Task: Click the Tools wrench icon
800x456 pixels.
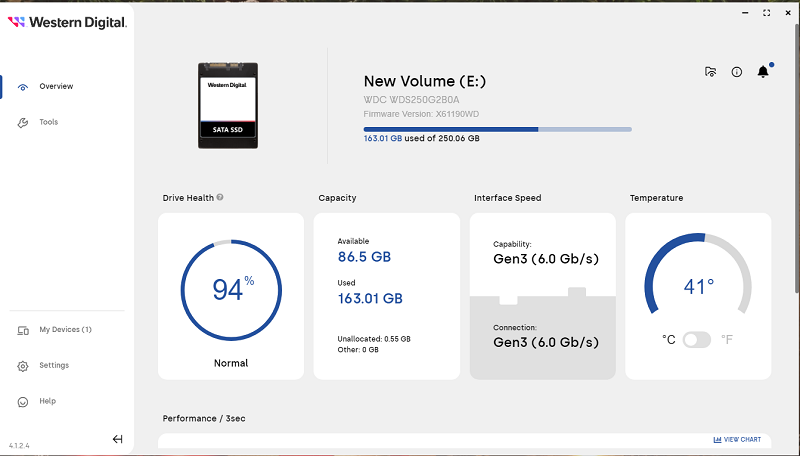Action: tap(22, 122)
